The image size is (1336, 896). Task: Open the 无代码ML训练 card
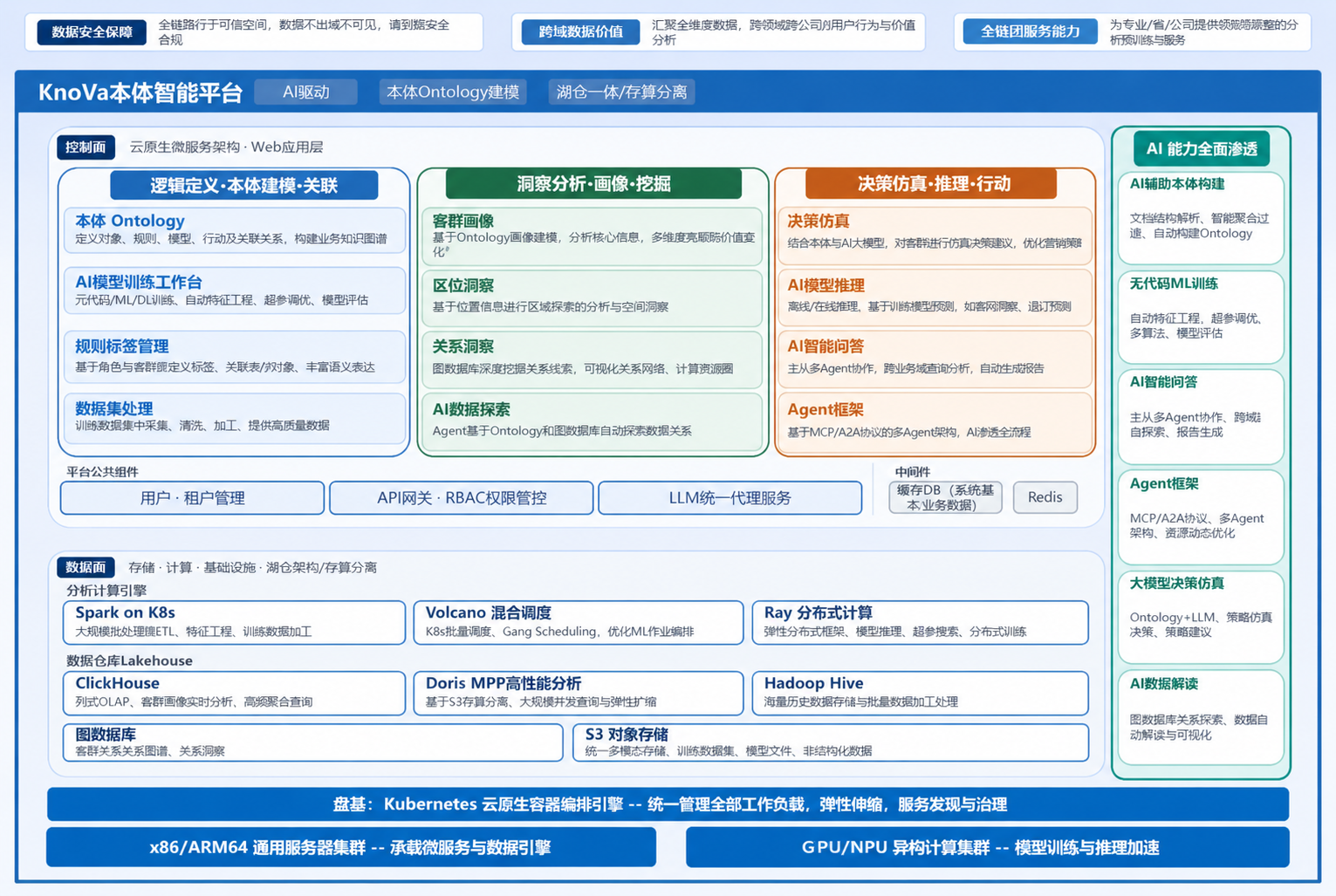click(x=1201, y=317)
